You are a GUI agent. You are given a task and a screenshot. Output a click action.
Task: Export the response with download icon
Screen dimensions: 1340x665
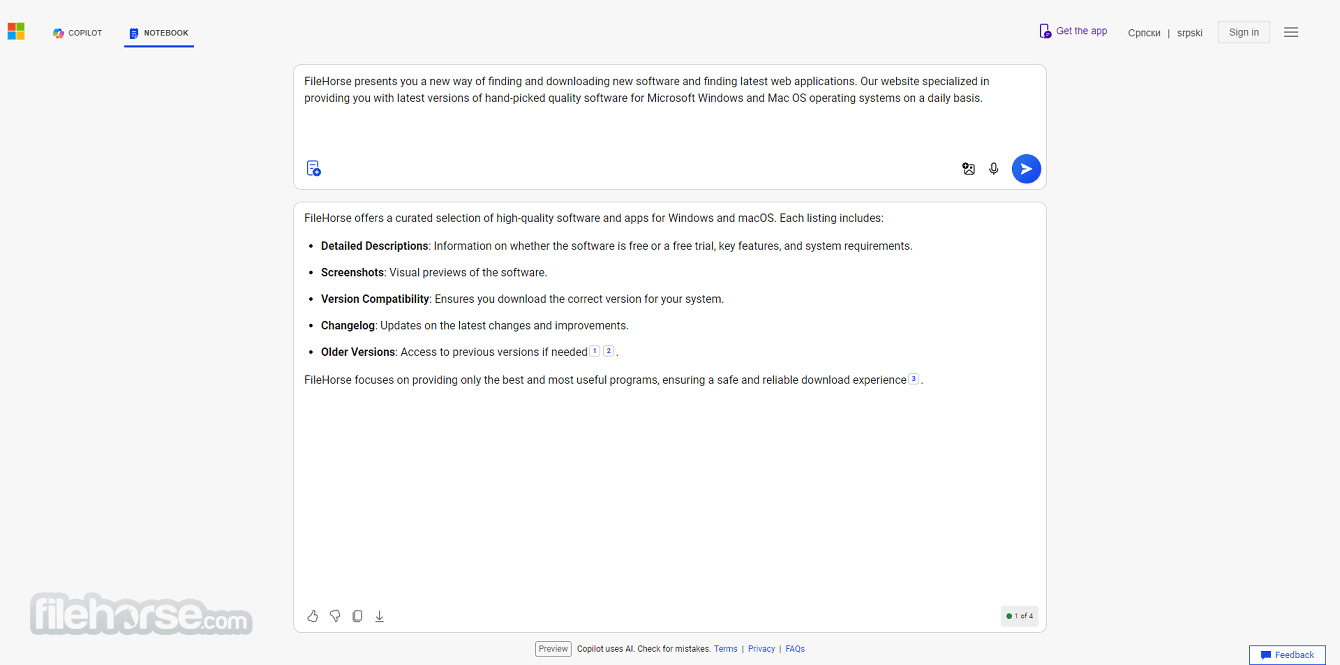click(380, 616)
